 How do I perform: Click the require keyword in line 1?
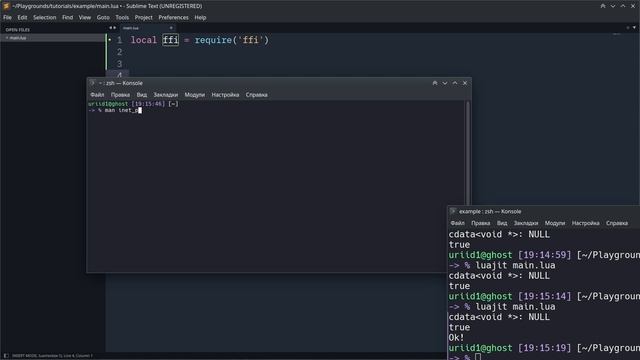tap(213, 40)
